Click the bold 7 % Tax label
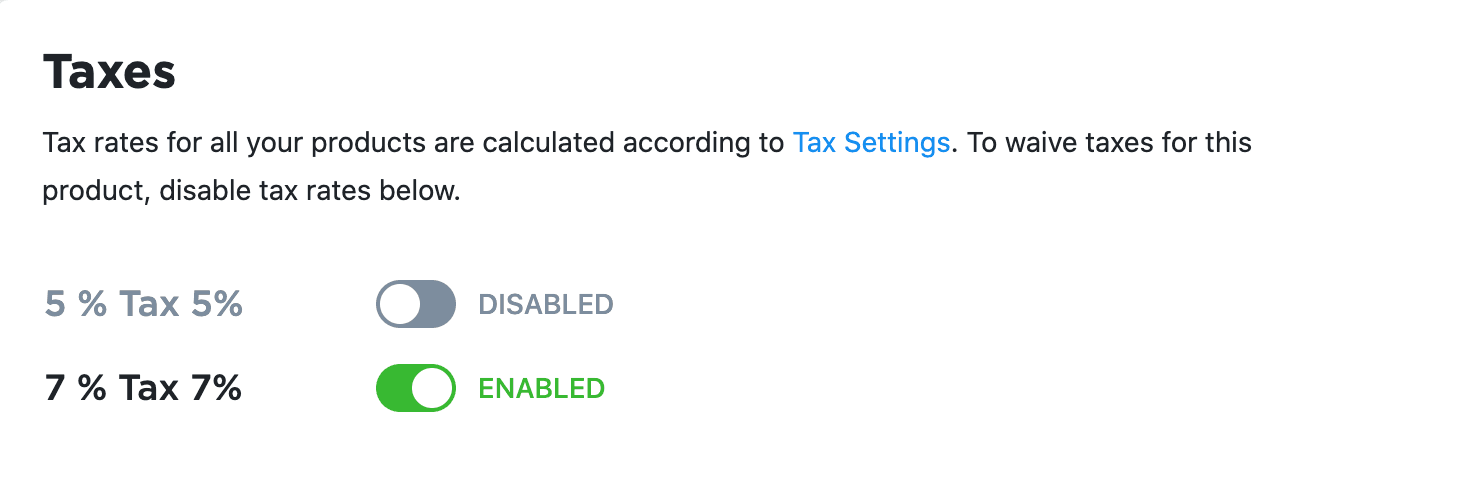The image size is (1462, 498). pos(143,388)
